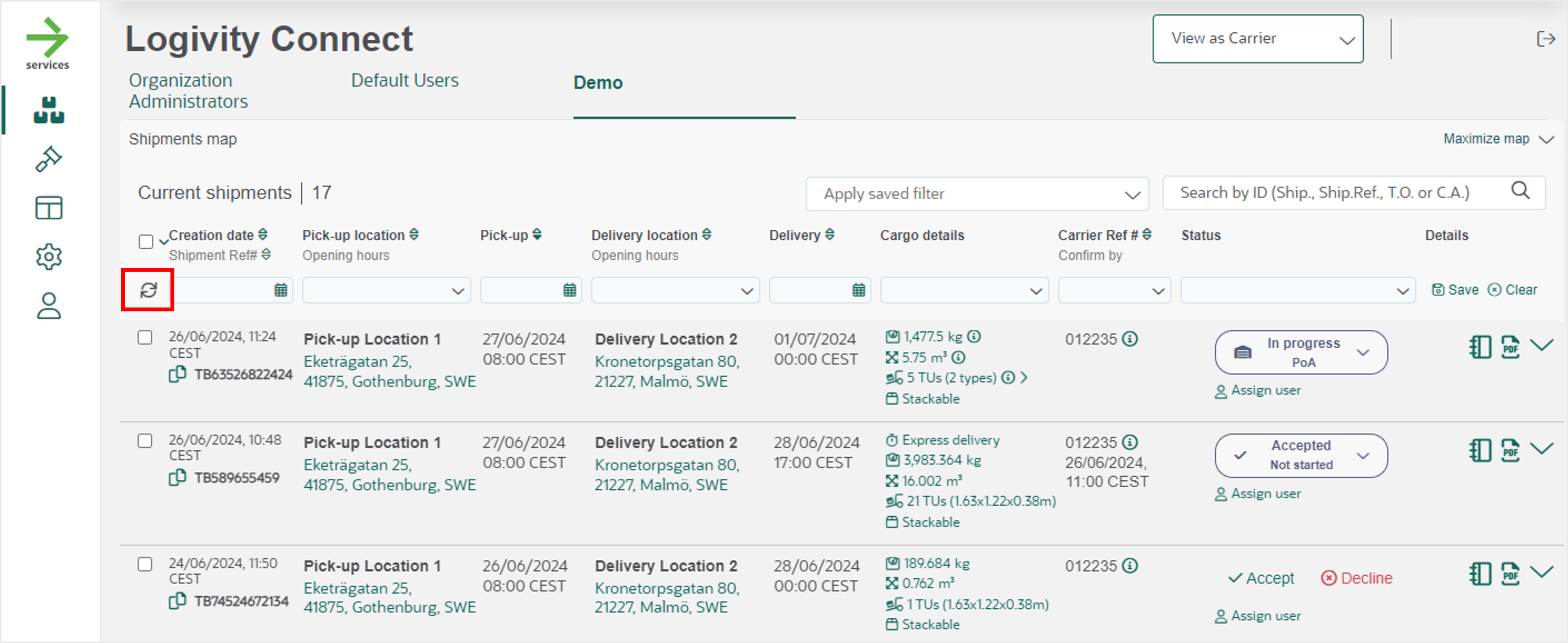Sort by Delivery location
Viewport: 1568px width, 643px height.
click(707, 234)
